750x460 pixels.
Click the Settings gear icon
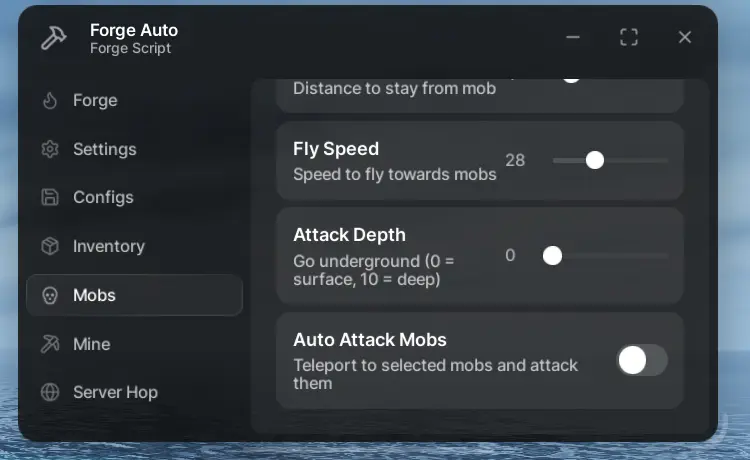tap(50, 150)
